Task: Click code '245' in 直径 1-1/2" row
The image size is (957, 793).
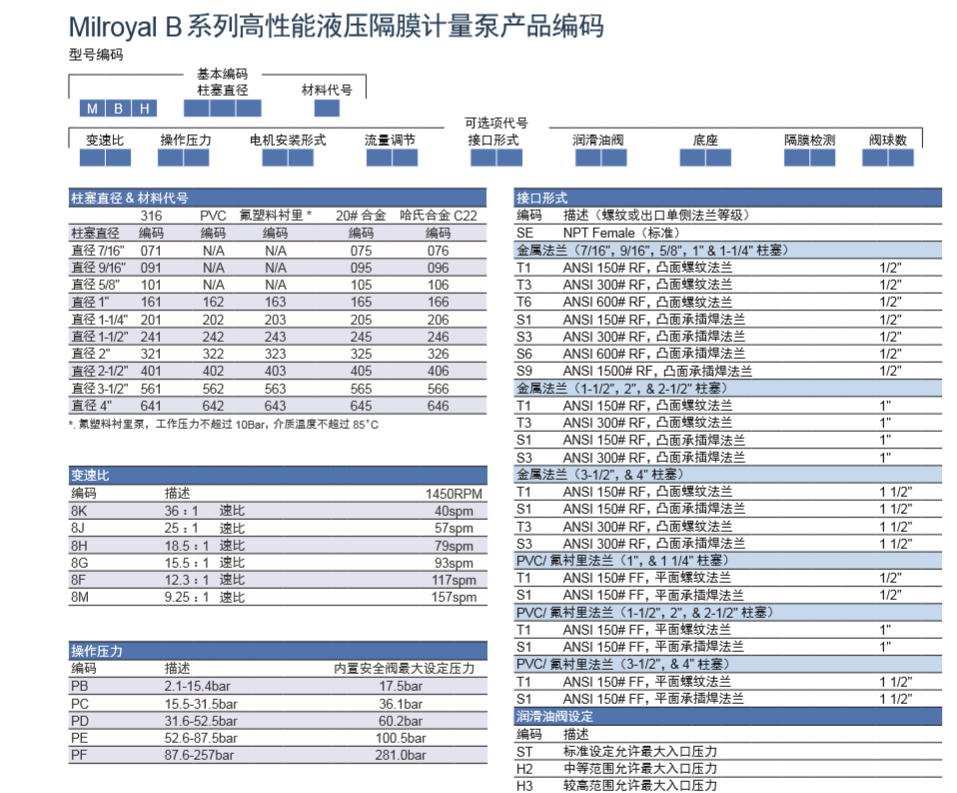Action: tap(361, 337)
